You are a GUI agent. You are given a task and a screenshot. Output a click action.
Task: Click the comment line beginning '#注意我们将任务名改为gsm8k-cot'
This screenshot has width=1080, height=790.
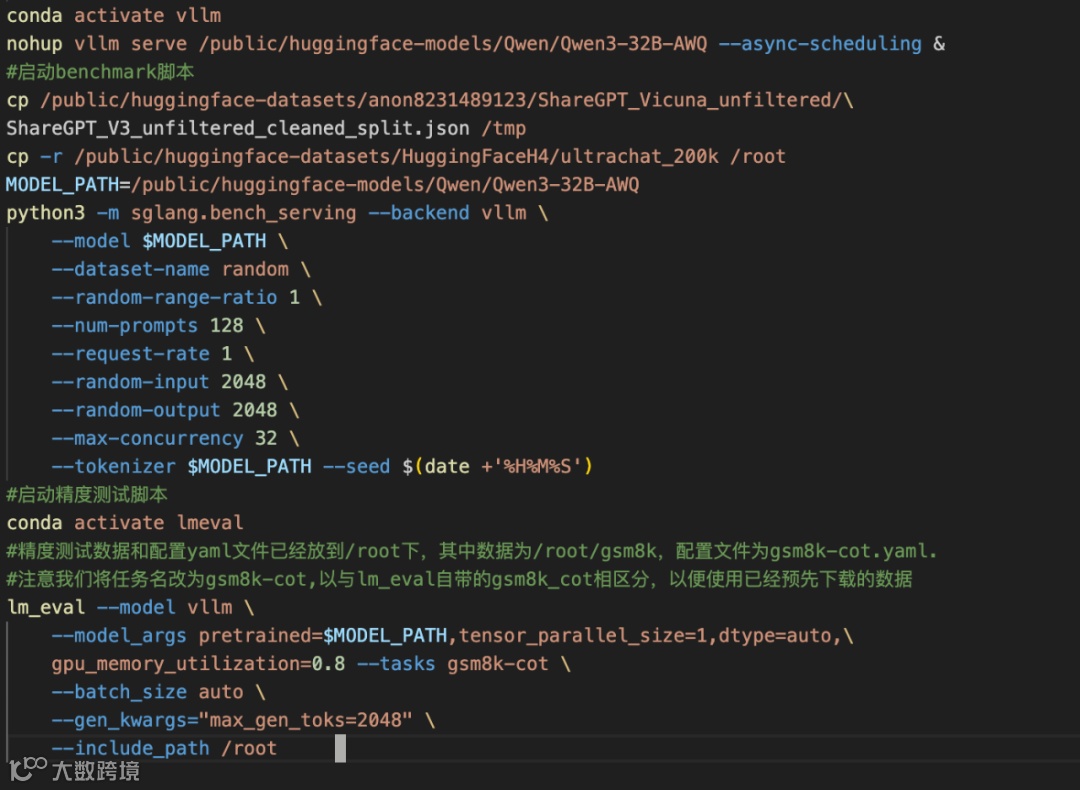[459, 579]
